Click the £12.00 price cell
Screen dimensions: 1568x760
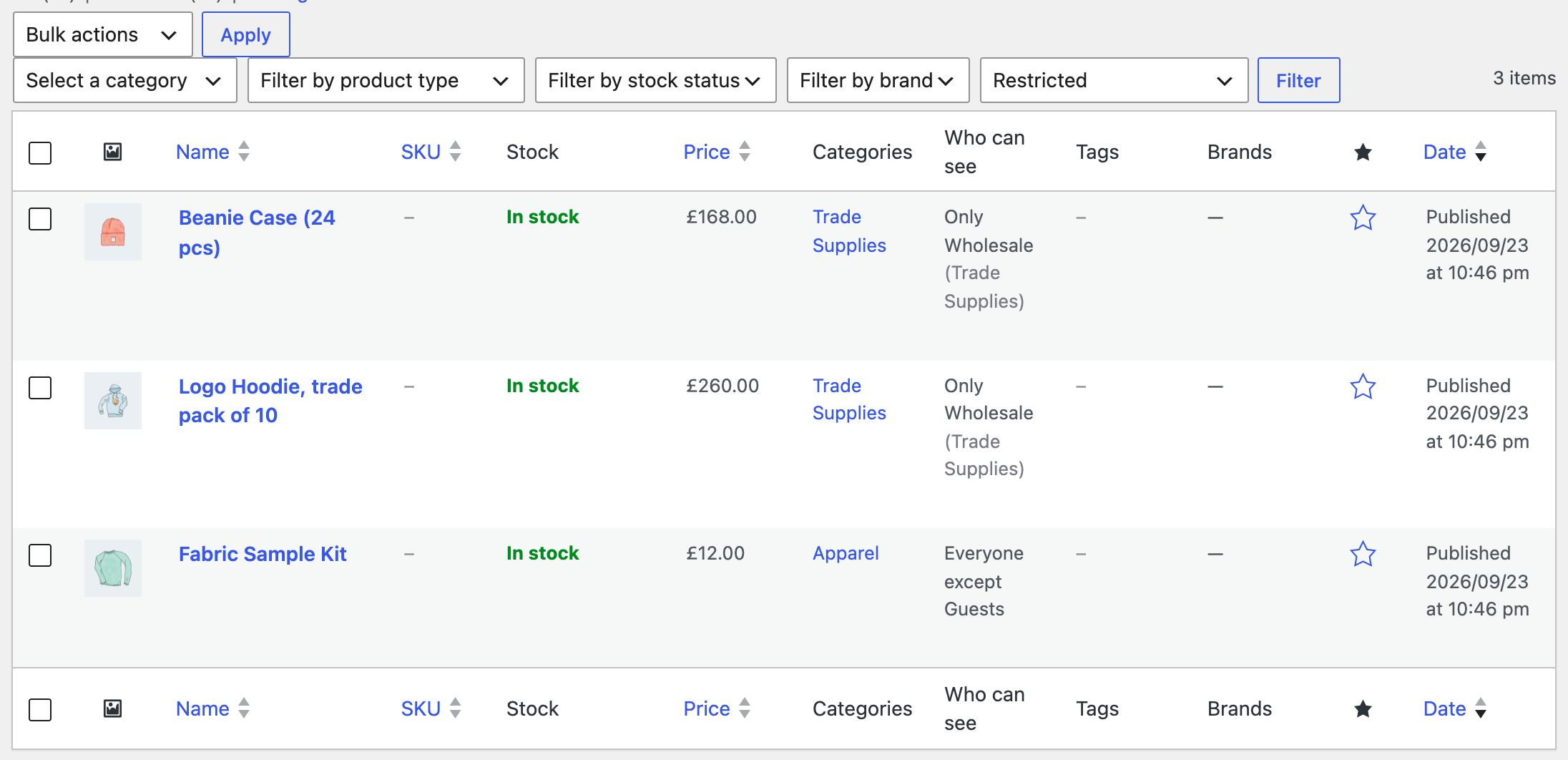(x=715, y=553)
